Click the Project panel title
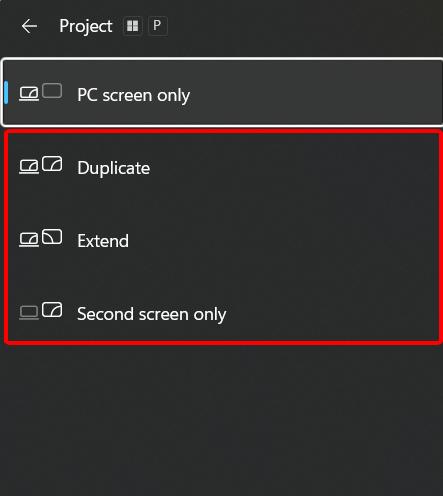Image resolution: width=443 pixels, height=496 pixels. 86,26
